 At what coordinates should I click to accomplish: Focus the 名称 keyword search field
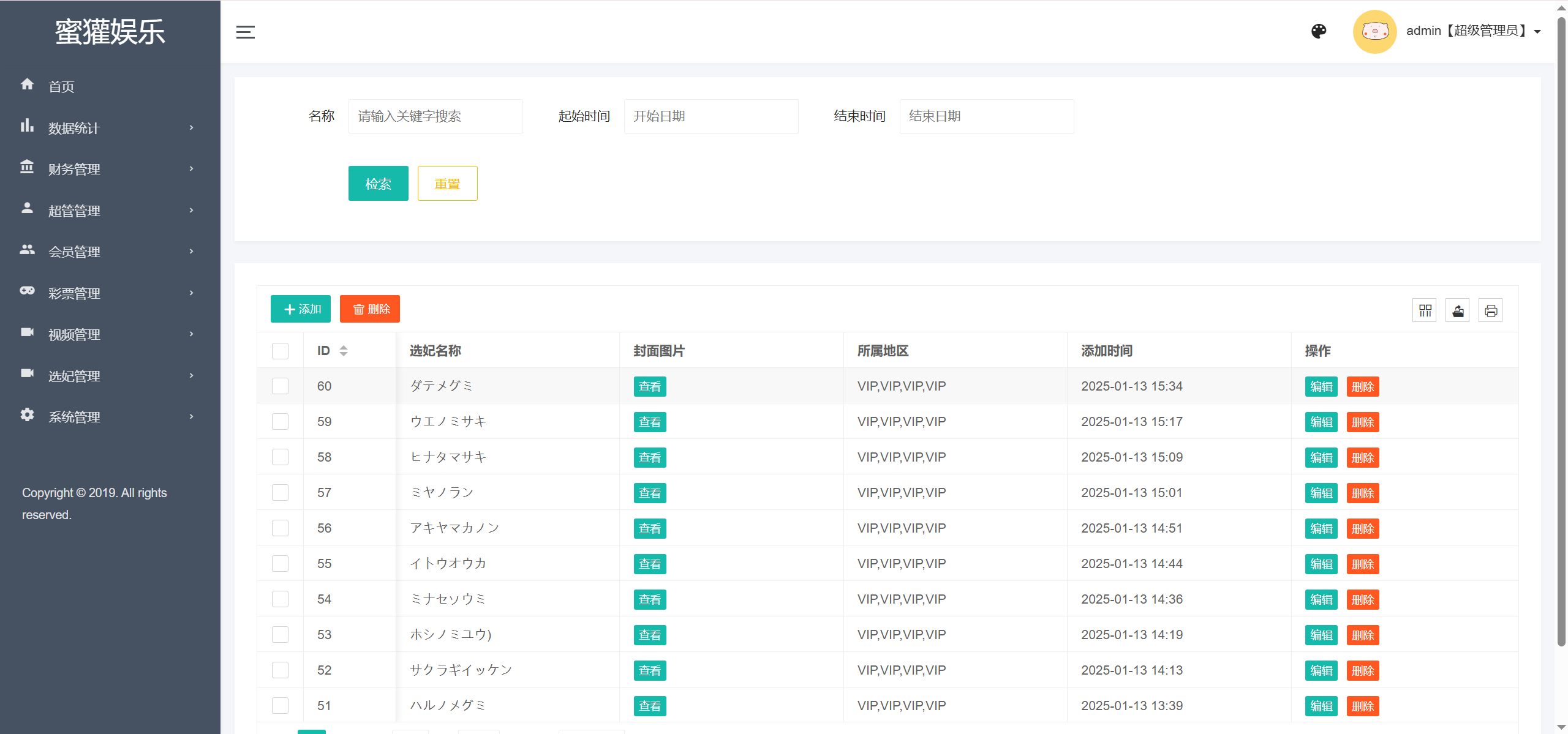[435, 116]
